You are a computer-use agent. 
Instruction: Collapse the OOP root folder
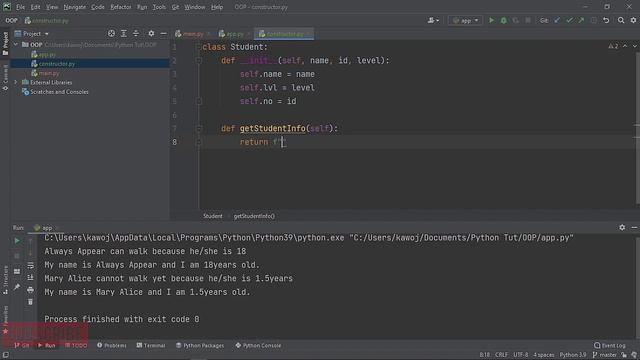coord(16,44)
